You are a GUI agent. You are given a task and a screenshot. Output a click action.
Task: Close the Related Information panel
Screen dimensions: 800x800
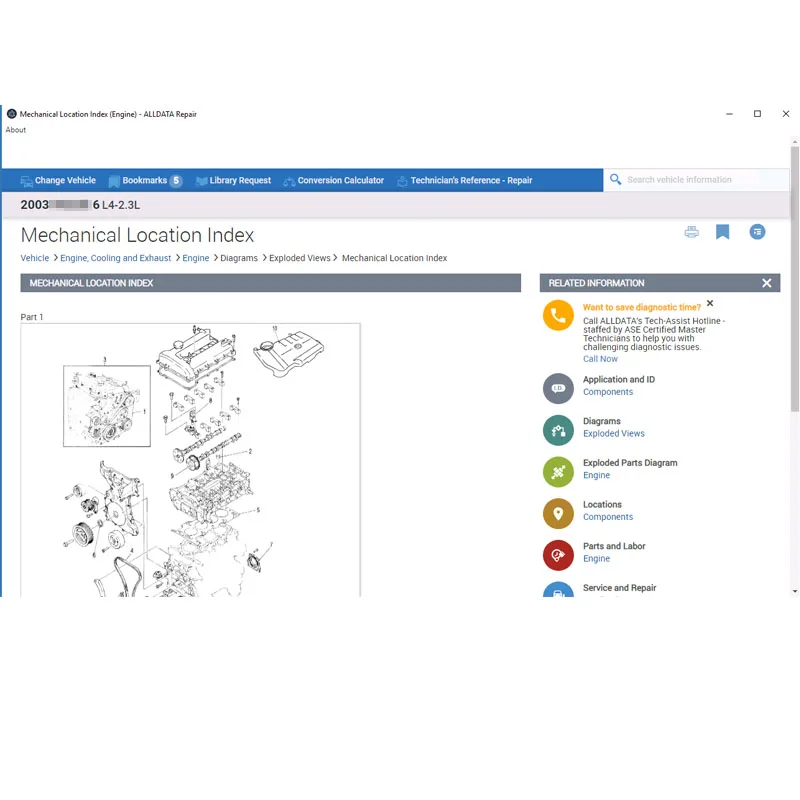[x=766, y=283]
